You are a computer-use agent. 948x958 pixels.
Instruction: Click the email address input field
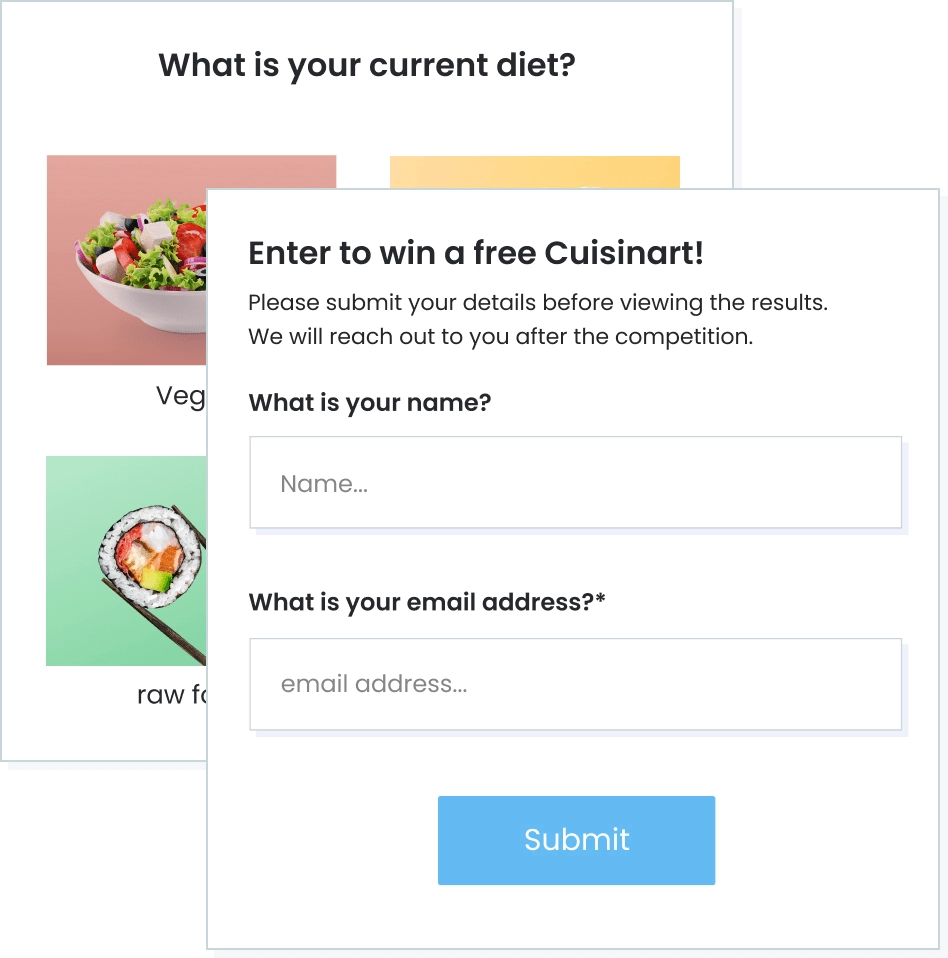(575, 683)
